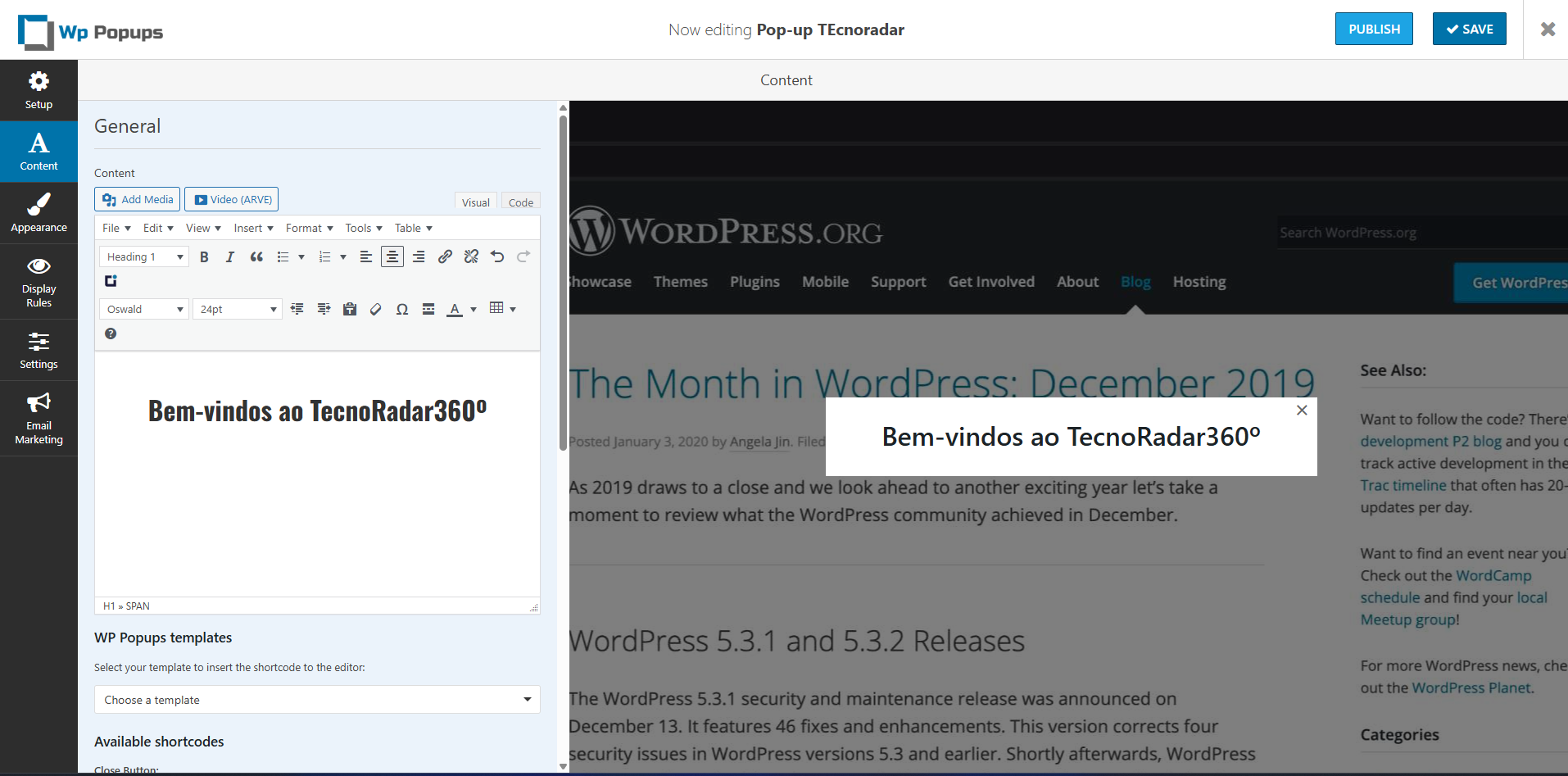Screen dimensions: 1568x776
Task: Apply italic formatting
Action: tap(230, 257)
